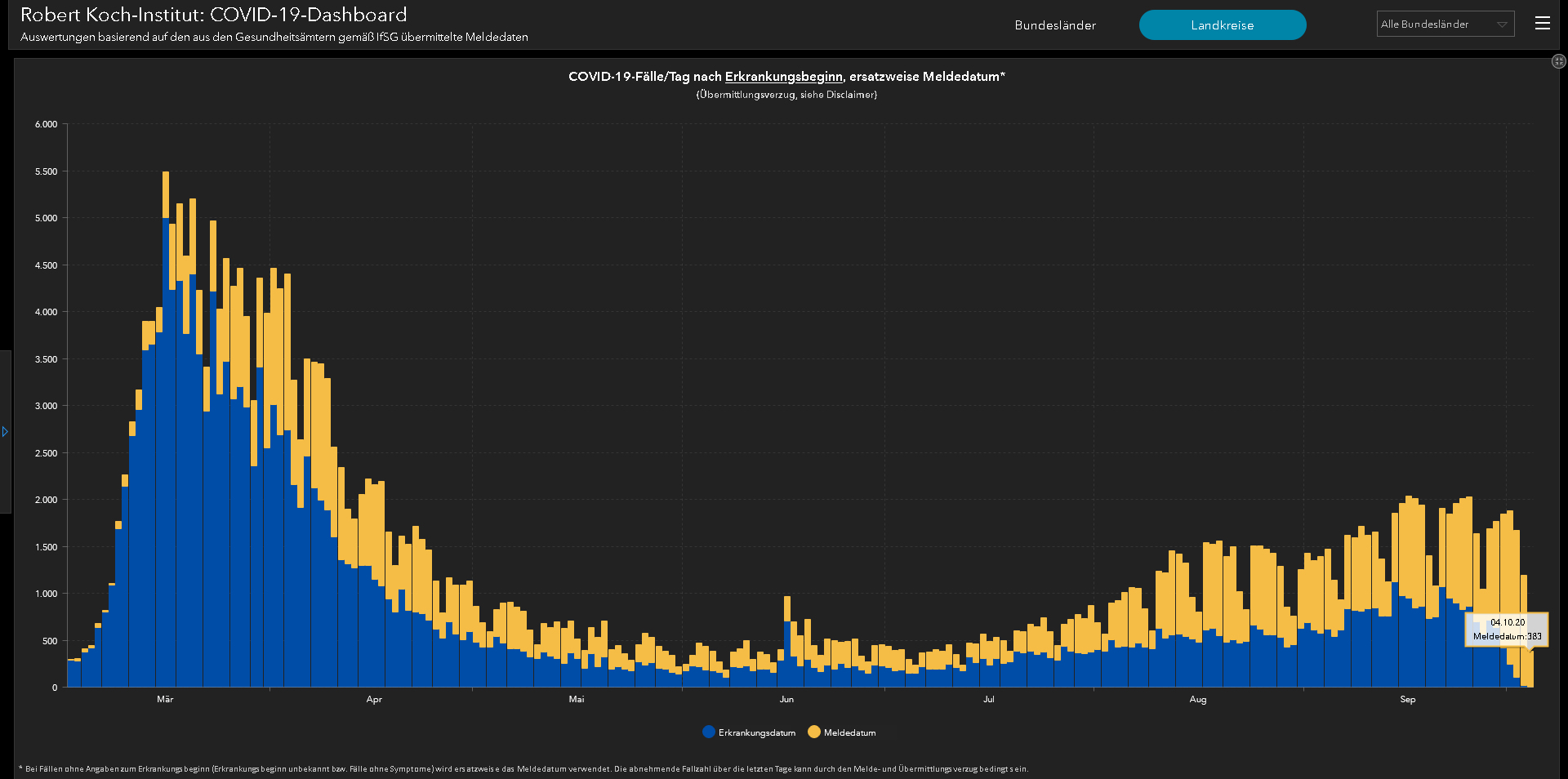Follow the underlined Erkrankungsbeginn link
The image size is (1568, 779).
783,77
